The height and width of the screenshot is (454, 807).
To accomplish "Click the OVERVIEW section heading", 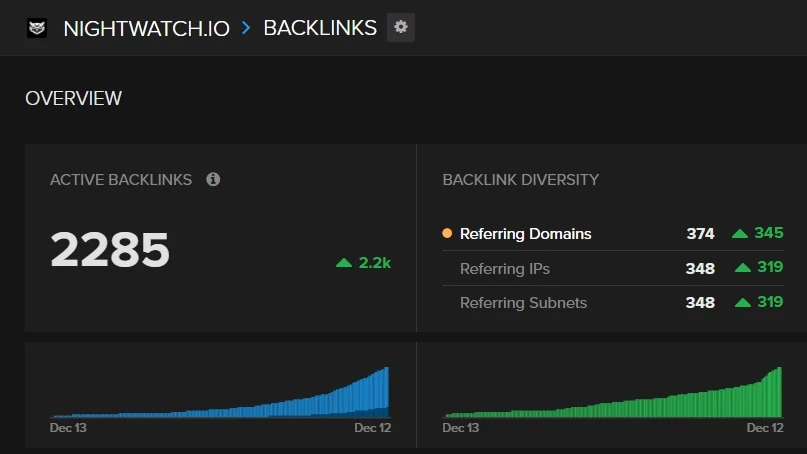I will (x=73, y=98).
